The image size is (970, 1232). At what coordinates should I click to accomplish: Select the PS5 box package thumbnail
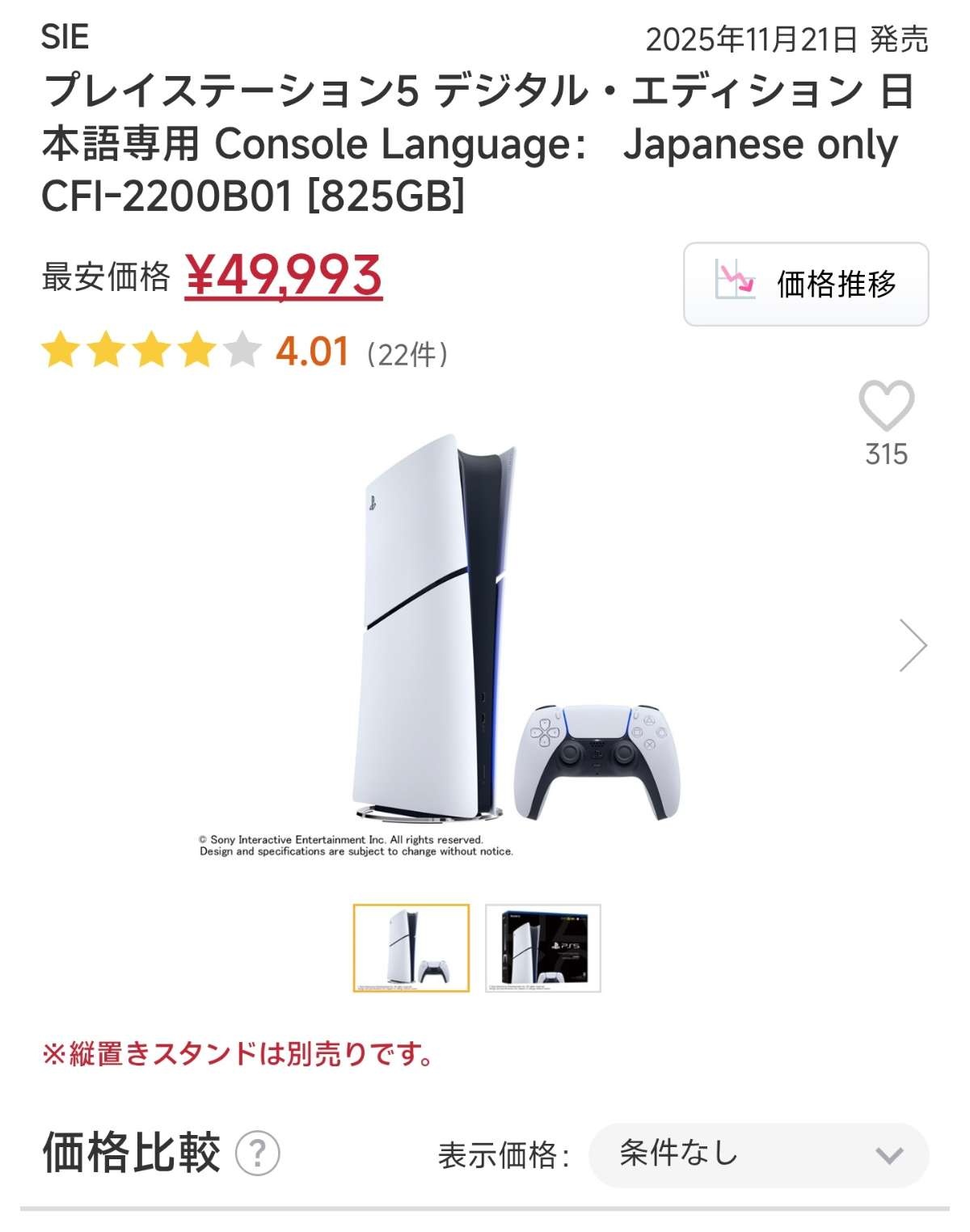click(543, 948)
